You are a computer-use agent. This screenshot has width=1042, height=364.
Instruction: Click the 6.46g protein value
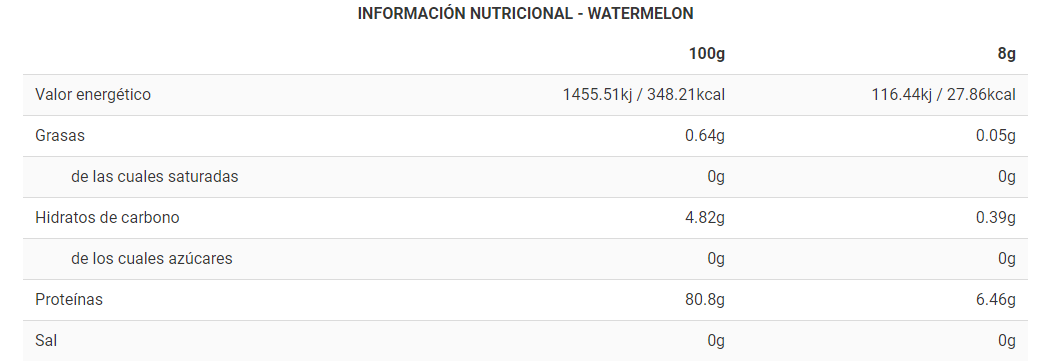tap(996, 300)
